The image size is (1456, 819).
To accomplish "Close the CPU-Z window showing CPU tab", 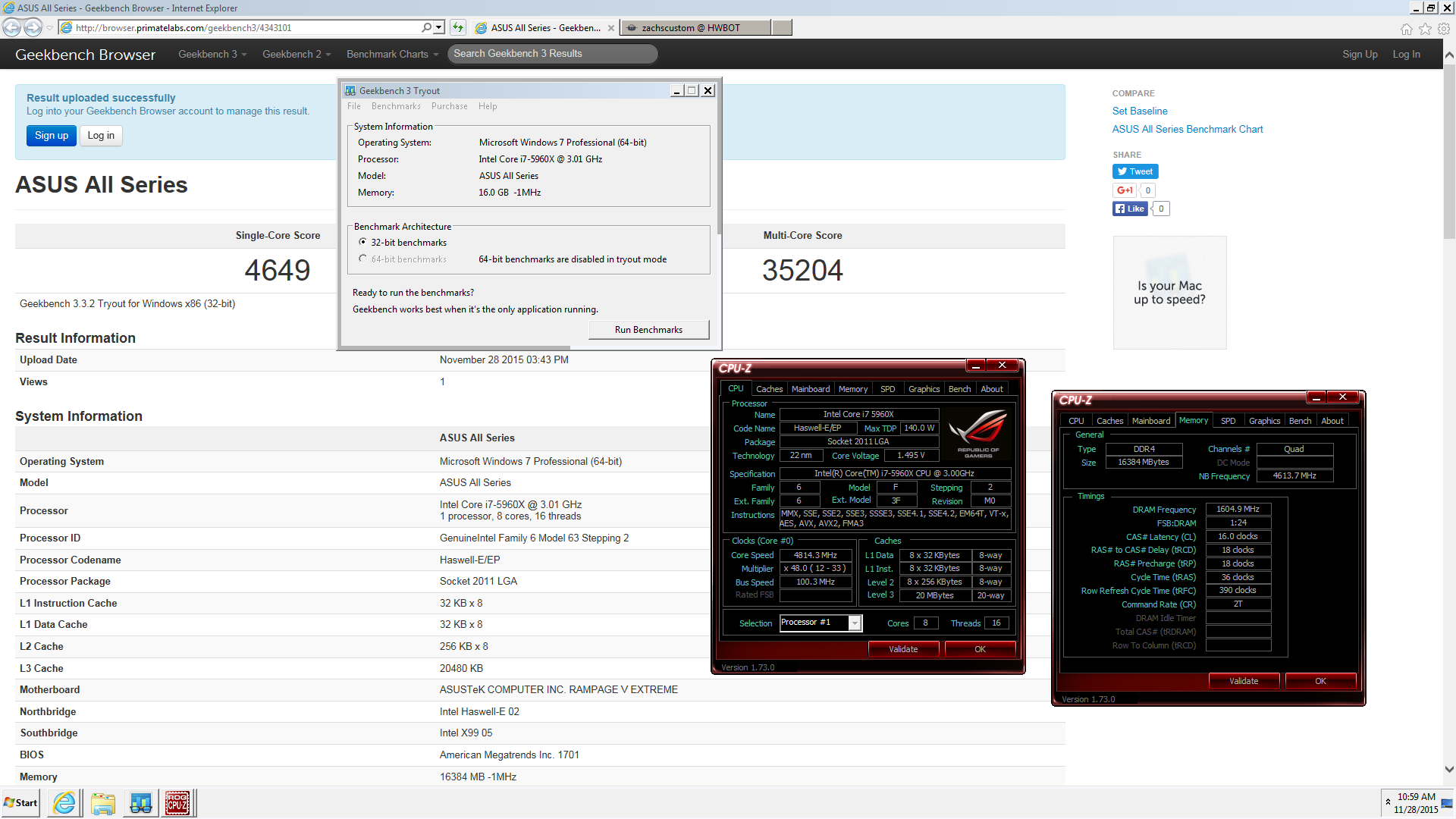I will [1002, 366].
